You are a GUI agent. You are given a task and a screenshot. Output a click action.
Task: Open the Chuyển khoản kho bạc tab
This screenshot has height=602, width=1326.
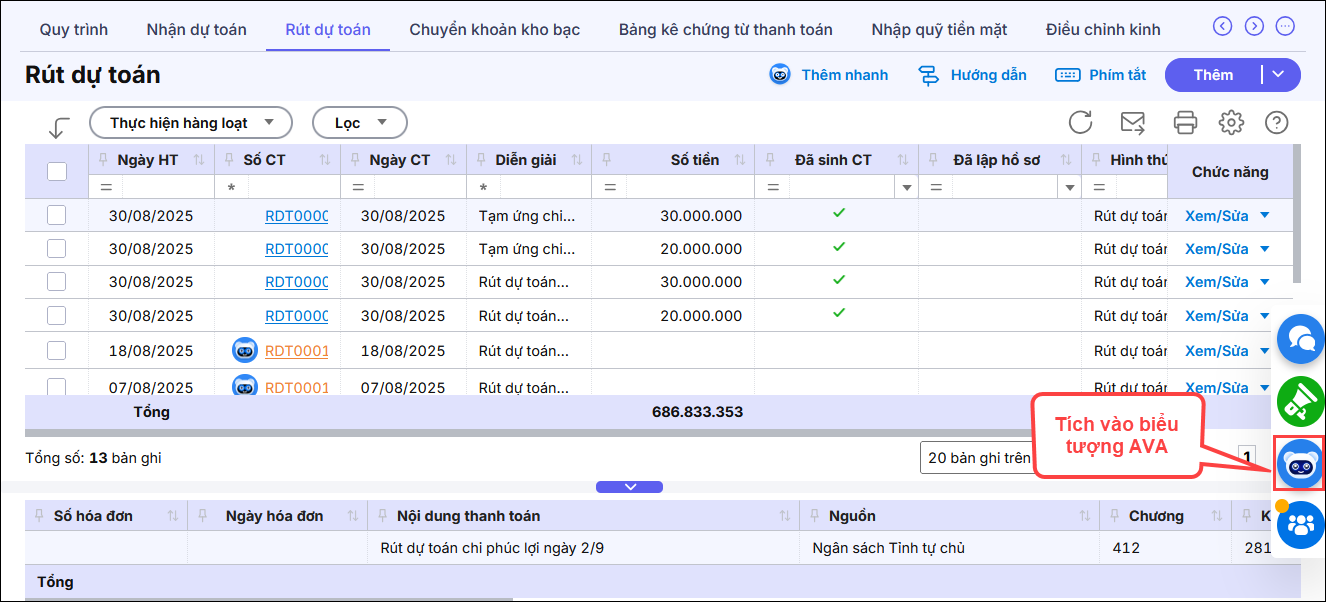[494, 29]
